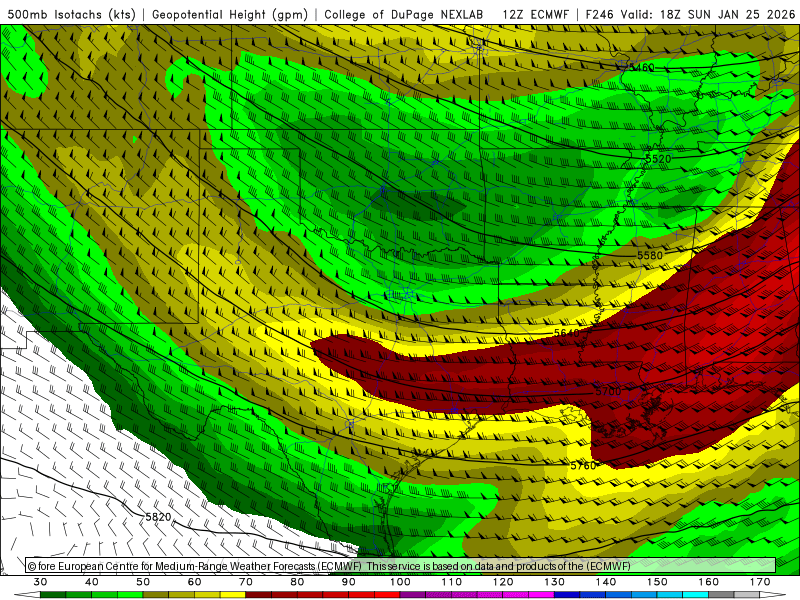
Task: Select the 'Geopotential Height (gpm)' title text
Action: [x=230, y=14]
